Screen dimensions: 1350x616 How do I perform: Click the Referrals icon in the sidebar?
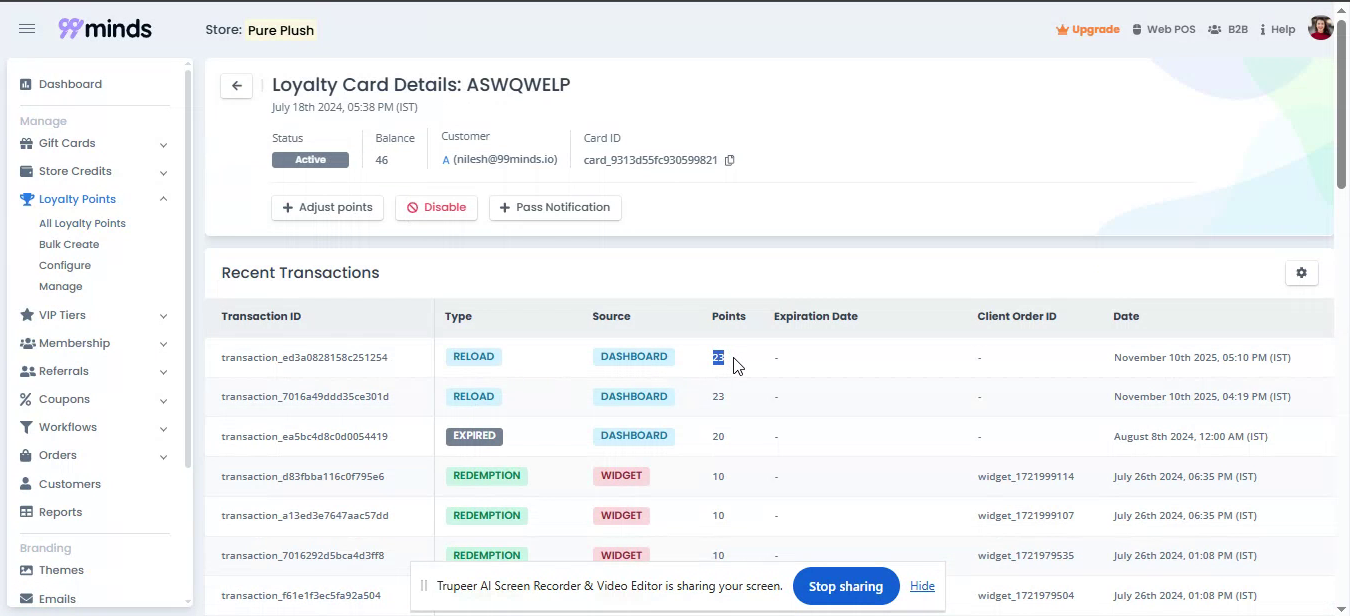(27, 371)
